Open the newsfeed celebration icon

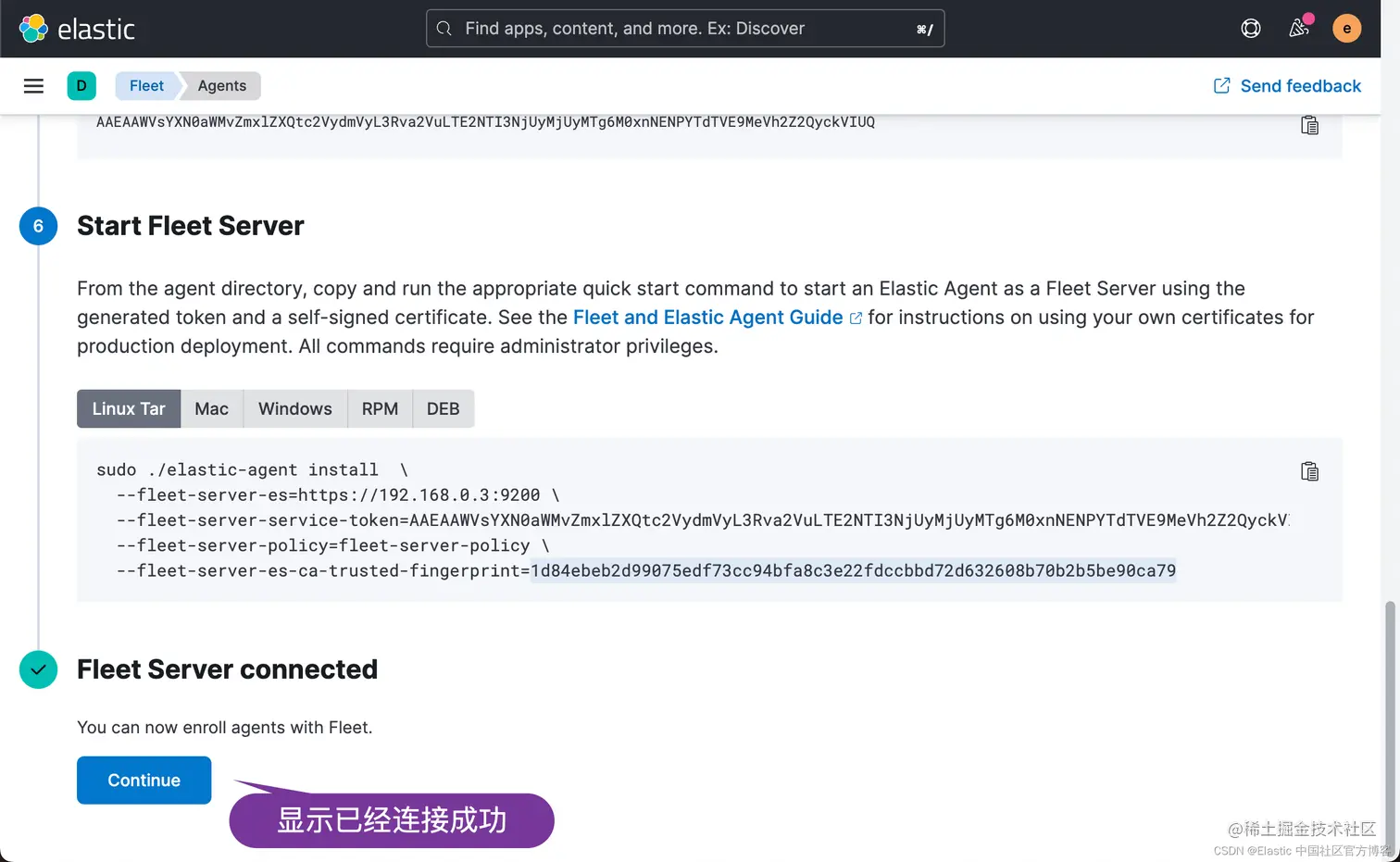point(1299,29)
